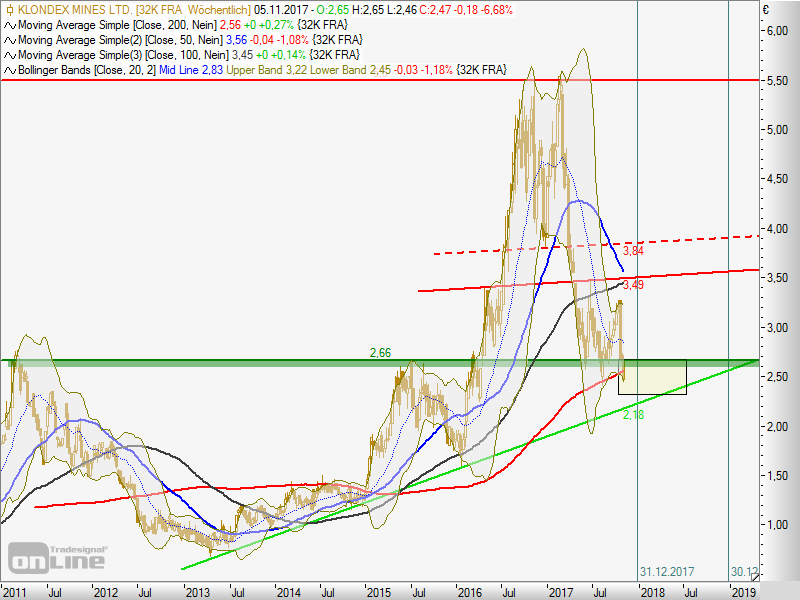Click the open value O:2,65
The height and width of the screenshot is (600, 800).
(x=333, y=10)
